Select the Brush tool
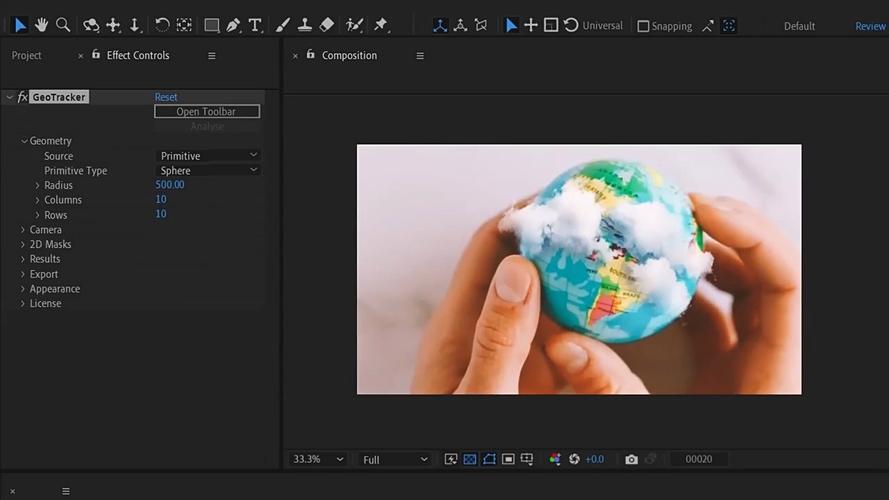 coord(282,25)
